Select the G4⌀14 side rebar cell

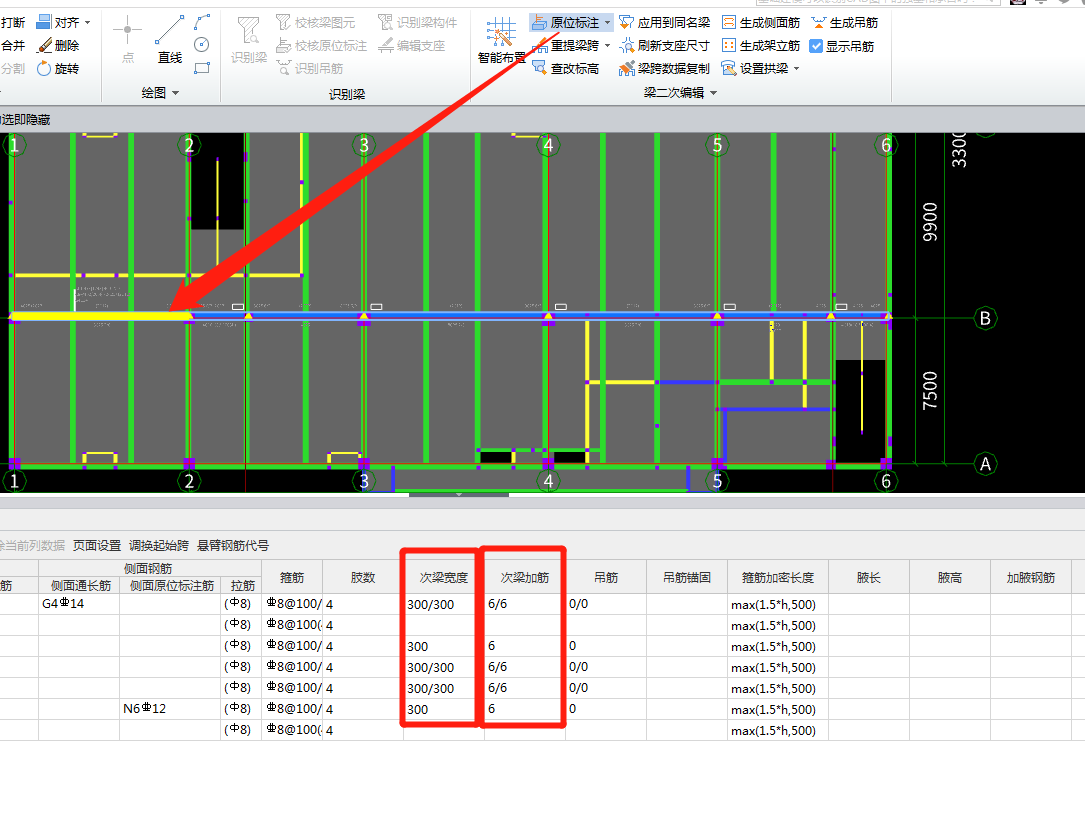click(x=79, y=604)
